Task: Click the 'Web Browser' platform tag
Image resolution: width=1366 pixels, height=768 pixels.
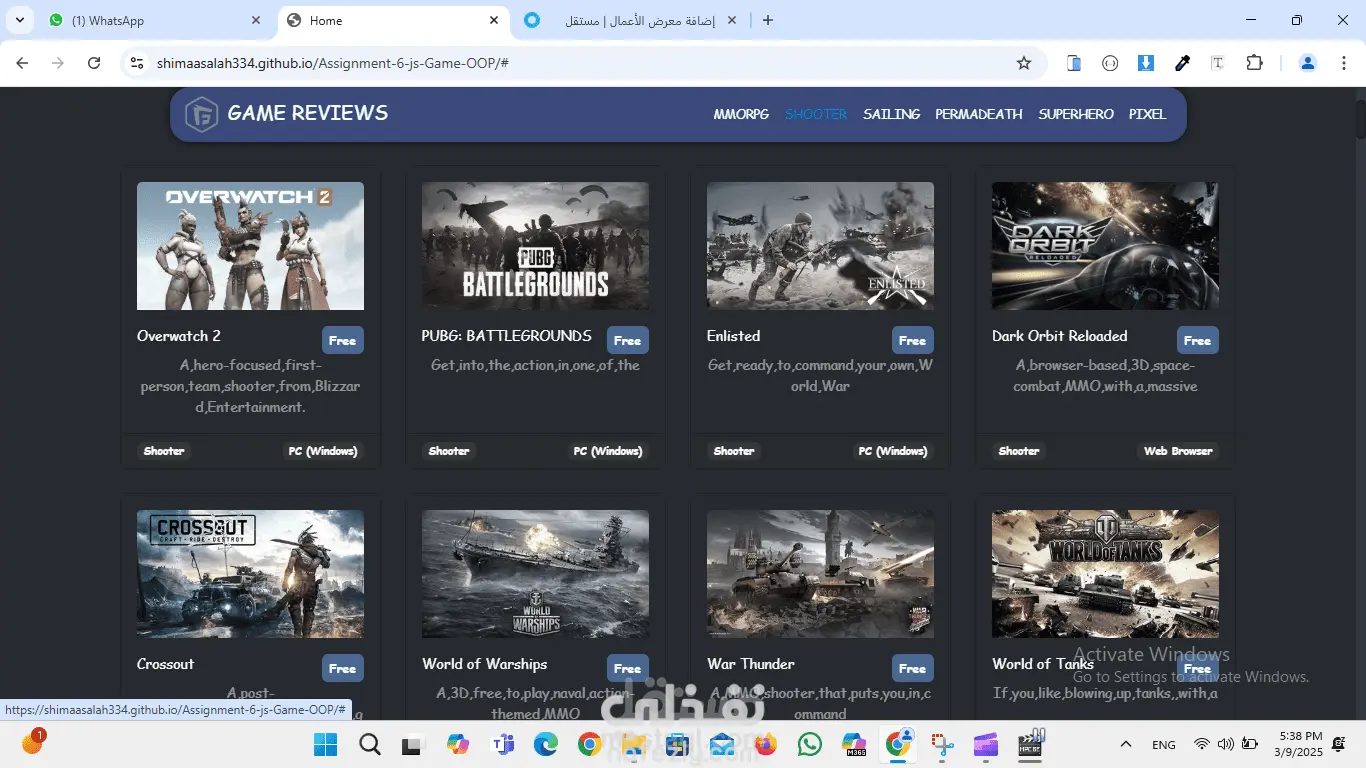Action: tap(1178, 451)
